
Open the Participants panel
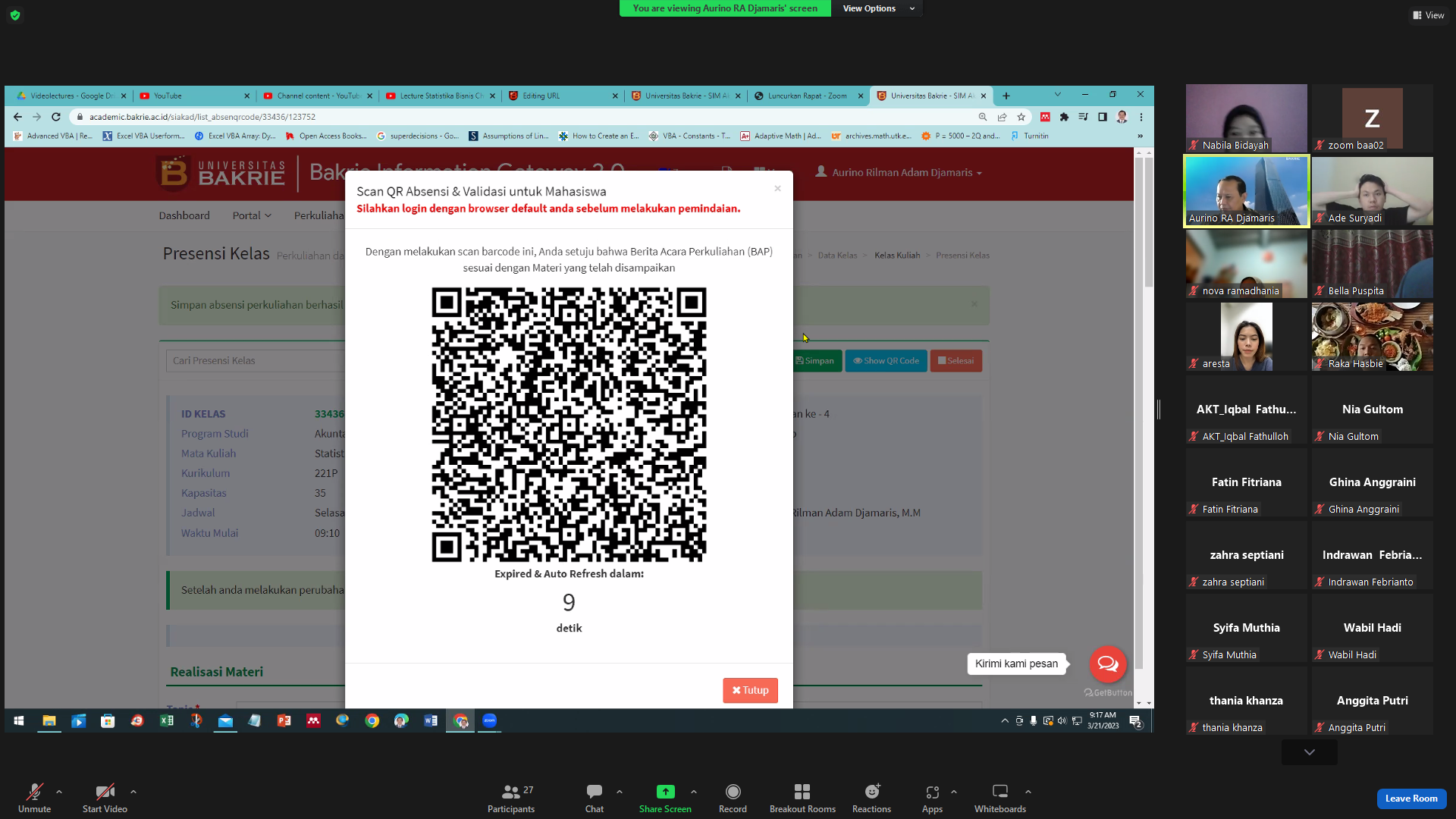[511, 798]
